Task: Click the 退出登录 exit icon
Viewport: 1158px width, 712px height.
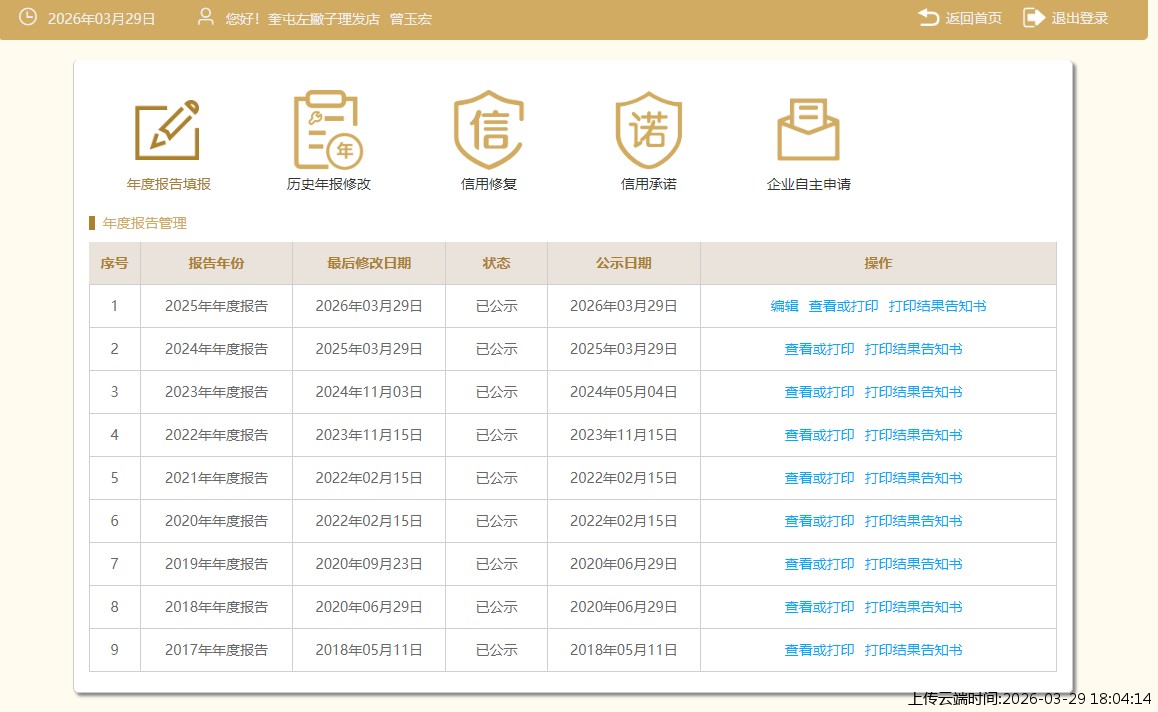Action: pyautogui.click(x=1034, y=18)
